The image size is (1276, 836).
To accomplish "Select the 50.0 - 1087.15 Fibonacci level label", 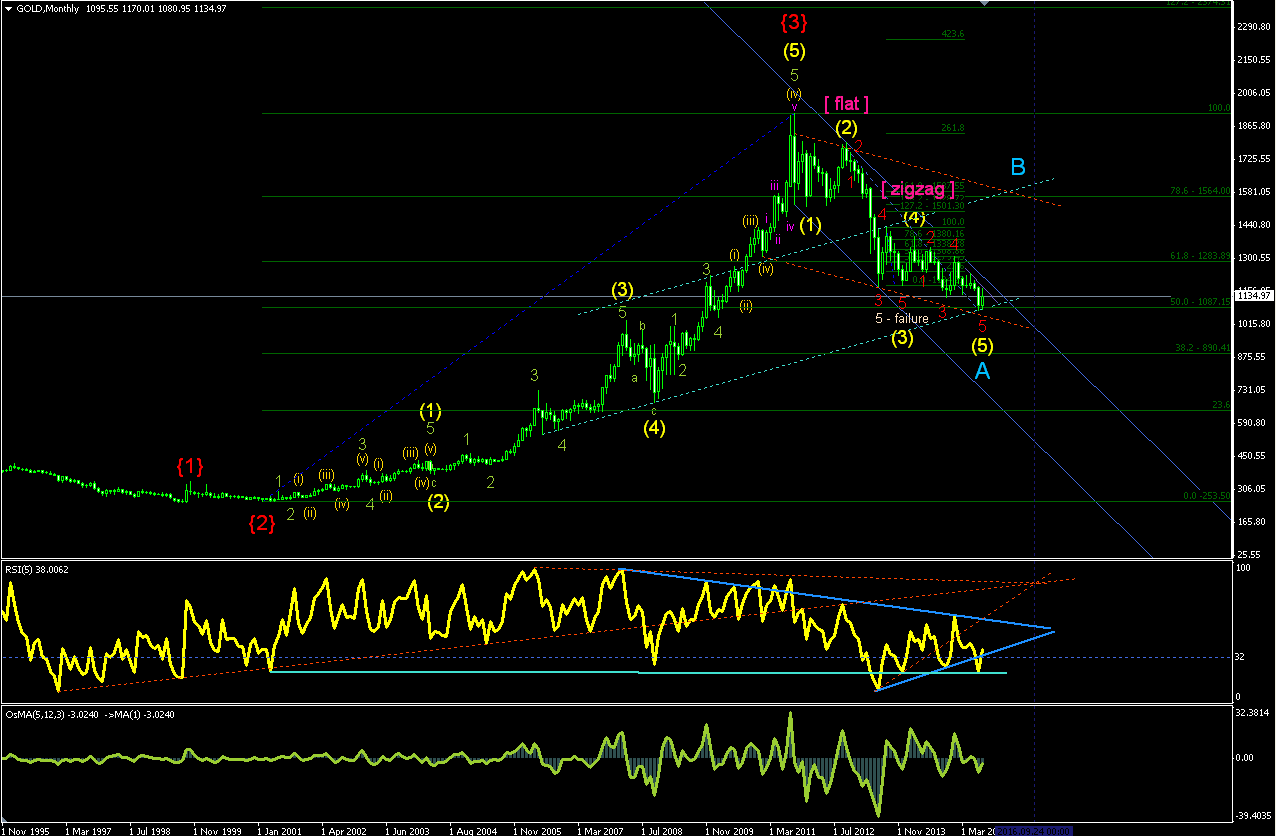I will point(1199,301).
